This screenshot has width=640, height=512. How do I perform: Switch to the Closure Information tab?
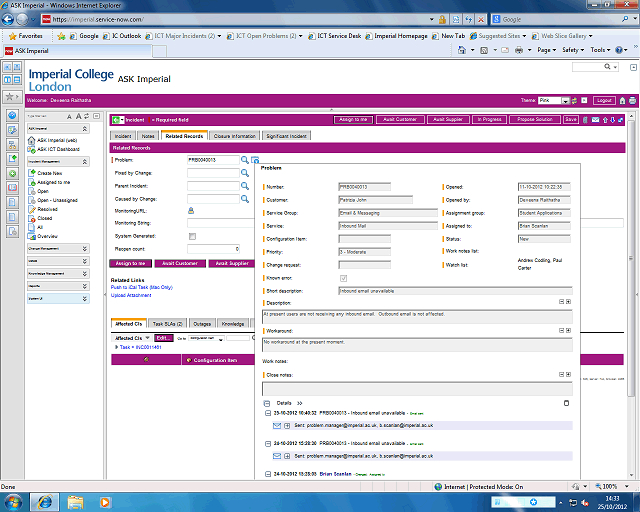point(235,135)
